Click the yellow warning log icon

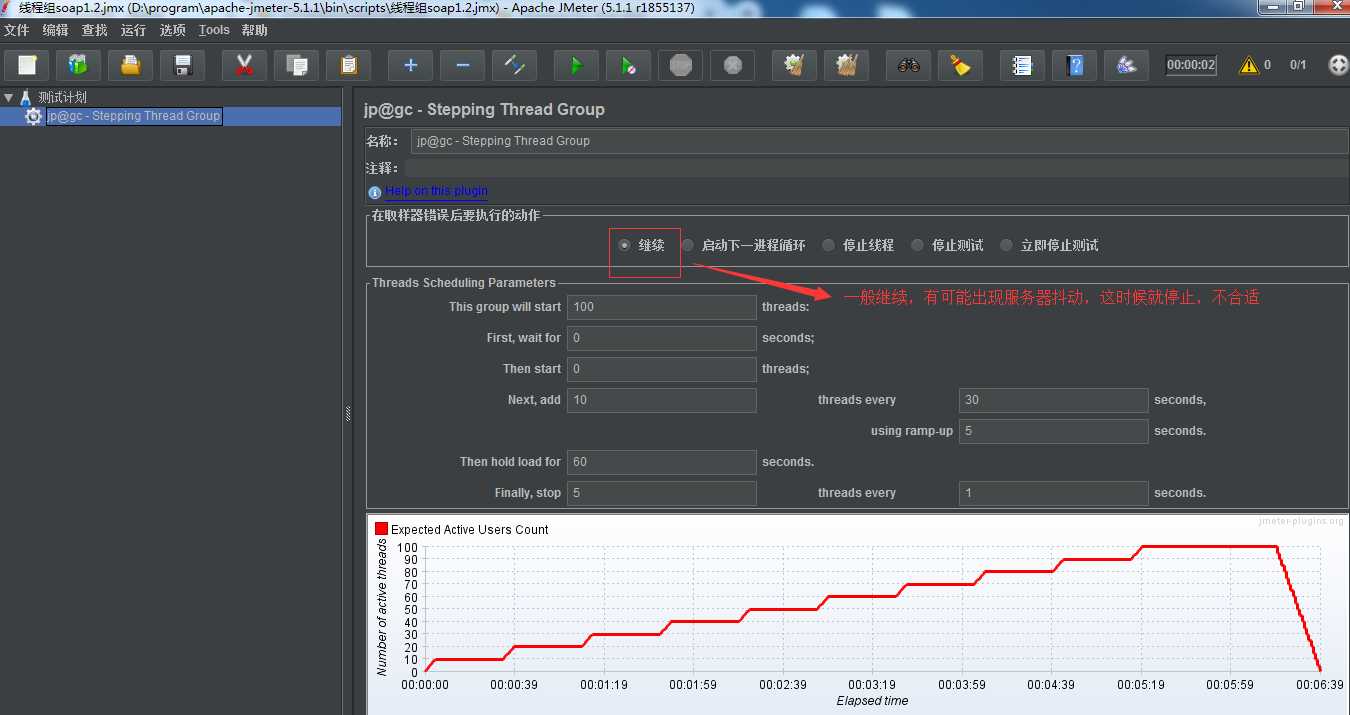1248,65
